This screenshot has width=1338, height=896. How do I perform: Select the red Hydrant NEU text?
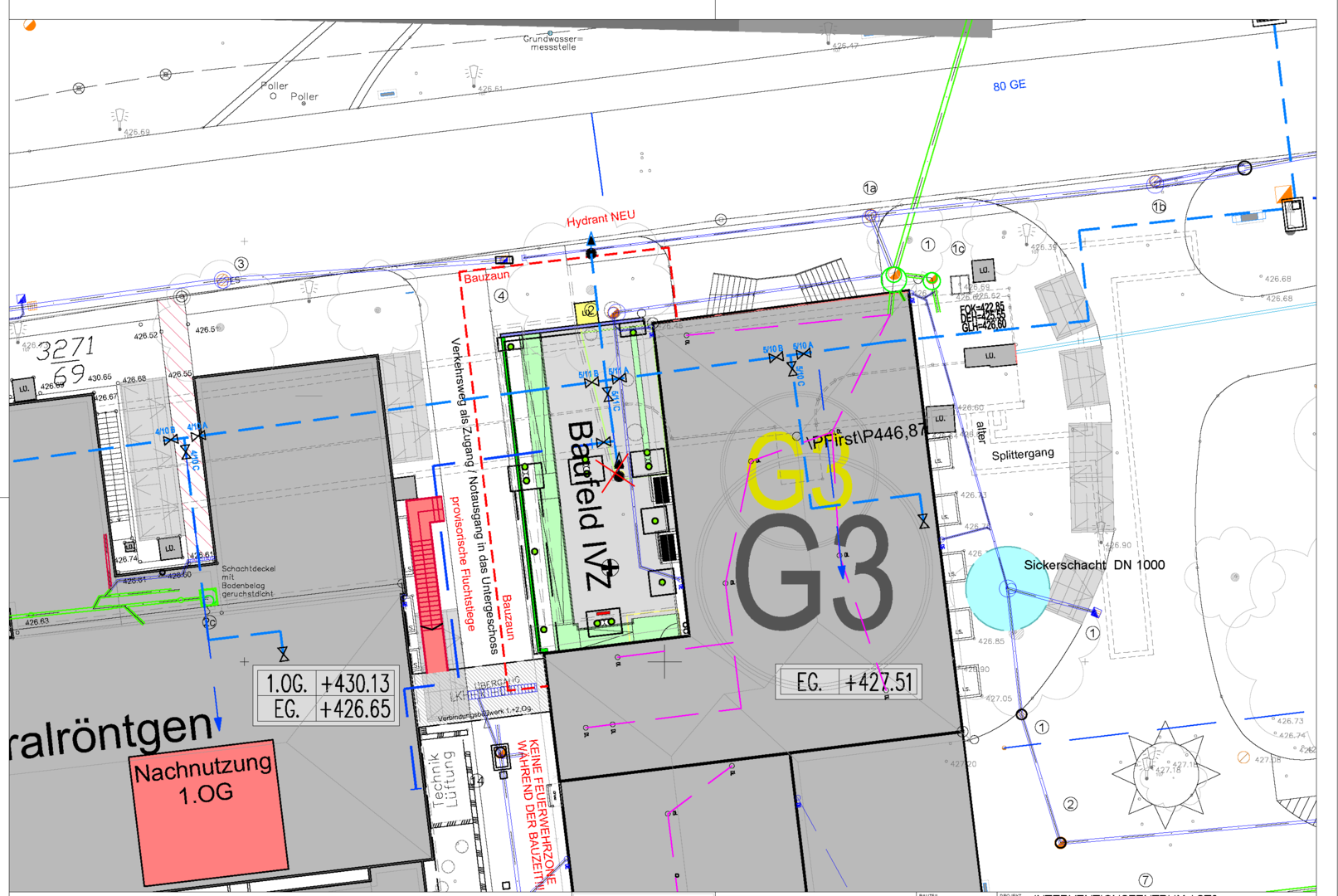coord(601,218)
